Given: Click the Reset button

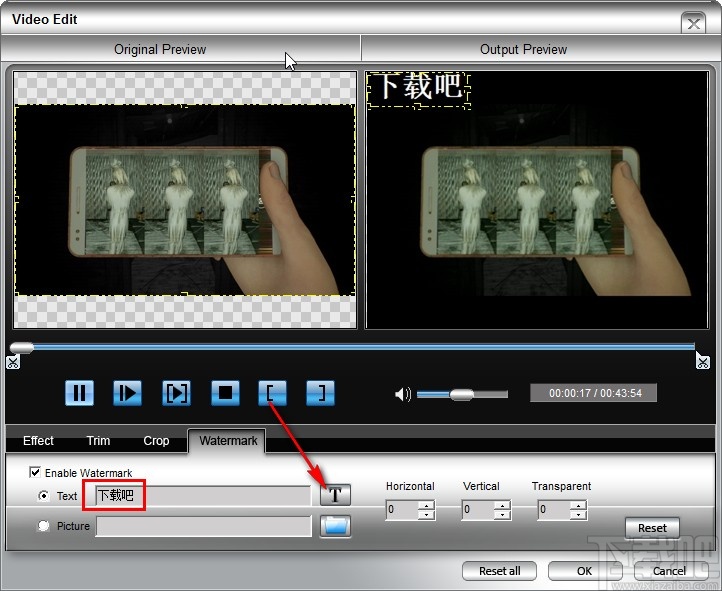Looking at the screenshot, I should pyautogui.click(x=652, y=527).
